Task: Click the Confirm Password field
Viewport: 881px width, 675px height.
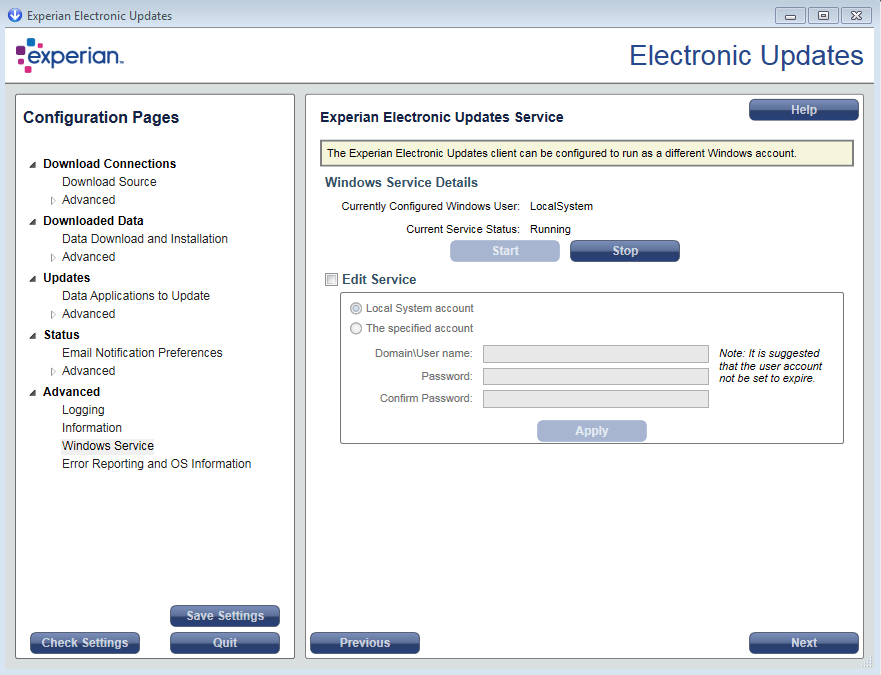Action: point(595,399)
